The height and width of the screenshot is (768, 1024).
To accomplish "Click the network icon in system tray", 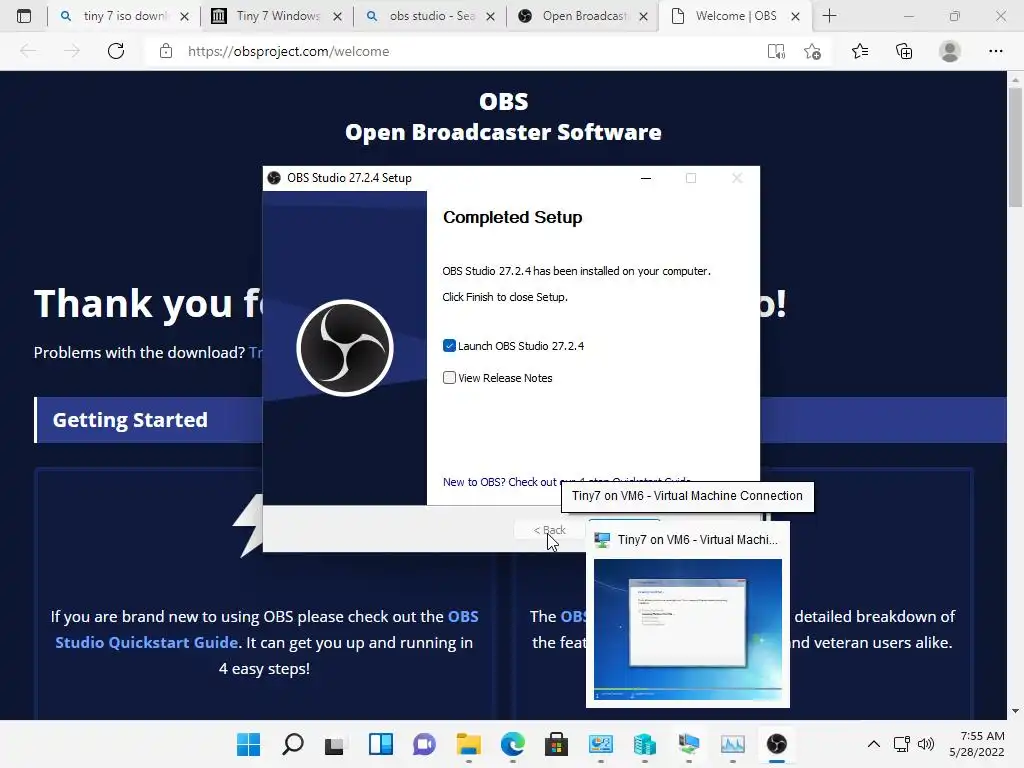I will 902,744.
